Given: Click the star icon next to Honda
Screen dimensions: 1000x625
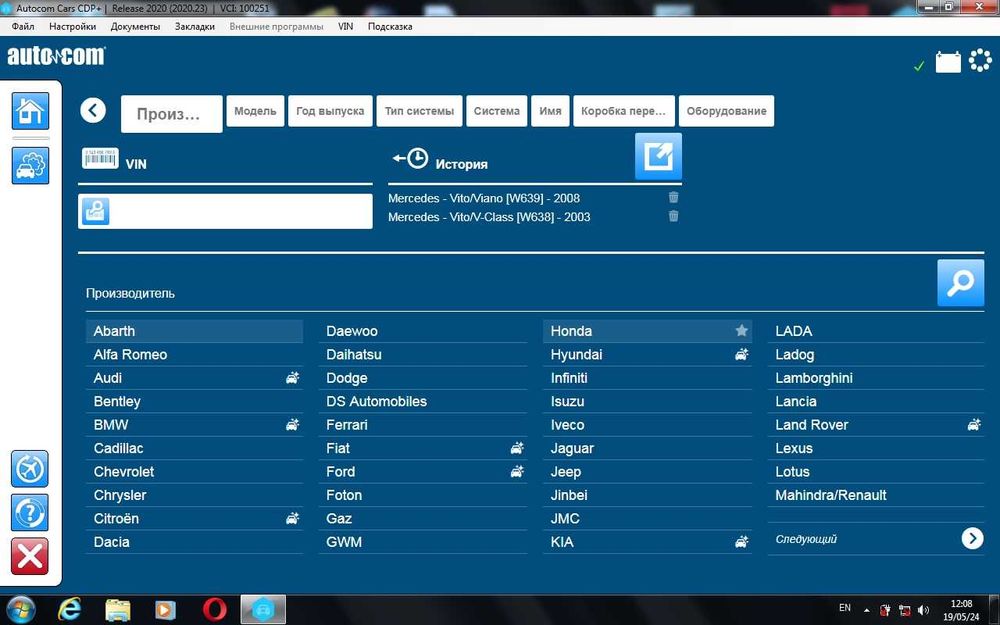Looking at the screenshot, I should coord(741,330).
